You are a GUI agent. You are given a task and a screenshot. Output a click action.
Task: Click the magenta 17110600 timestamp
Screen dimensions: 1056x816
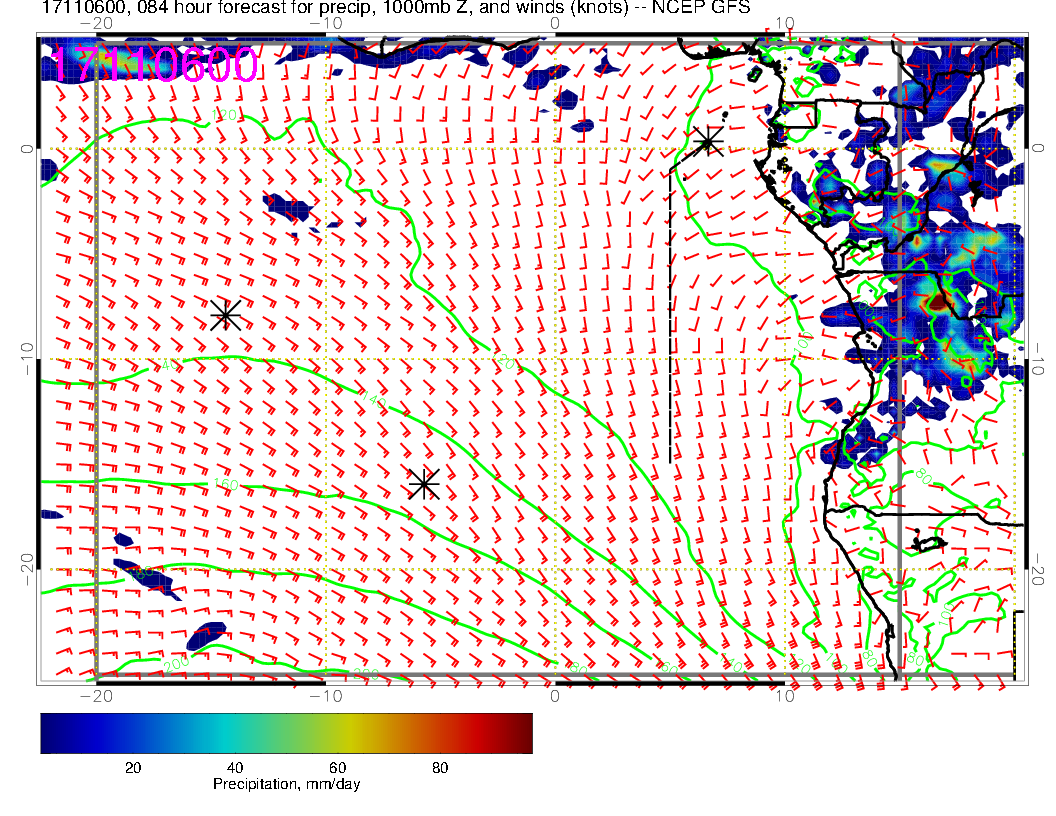point(155,66)
